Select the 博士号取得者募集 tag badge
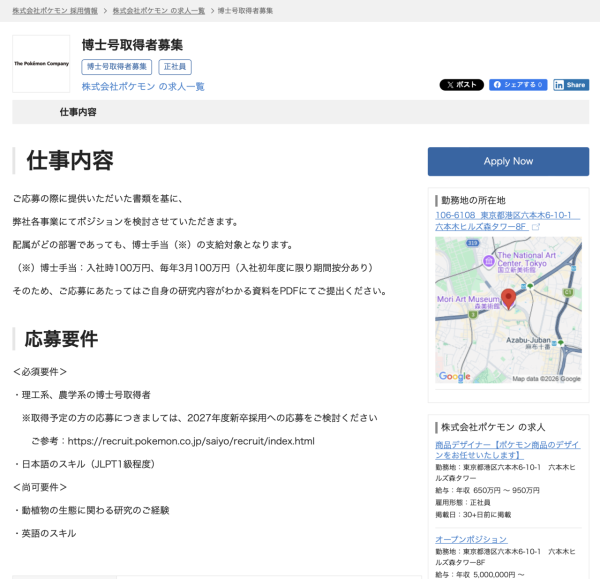This screenshot has width=600, height=579. click(117, 67)
